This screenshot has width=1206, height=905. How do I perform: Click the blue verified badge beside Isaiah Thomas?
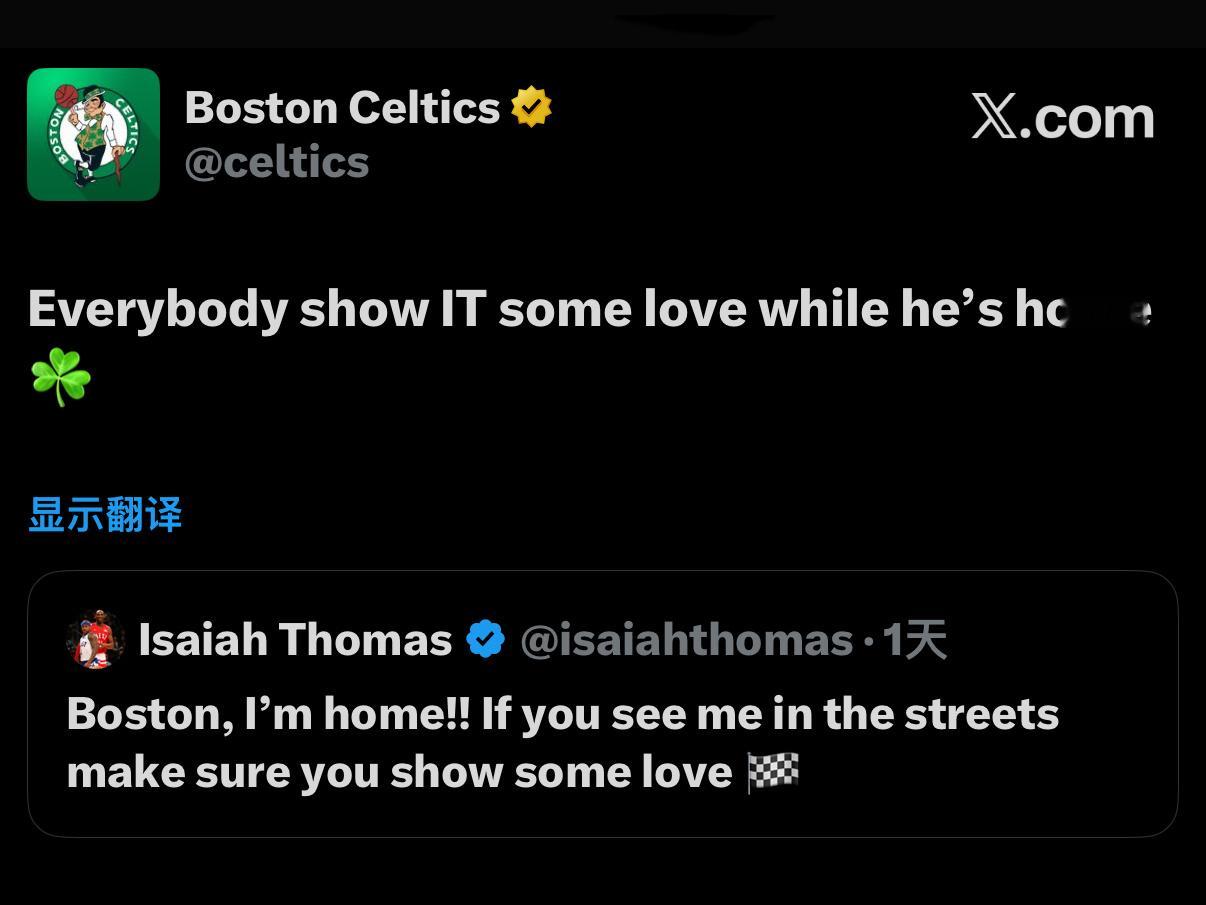click(x=486, y=637)
